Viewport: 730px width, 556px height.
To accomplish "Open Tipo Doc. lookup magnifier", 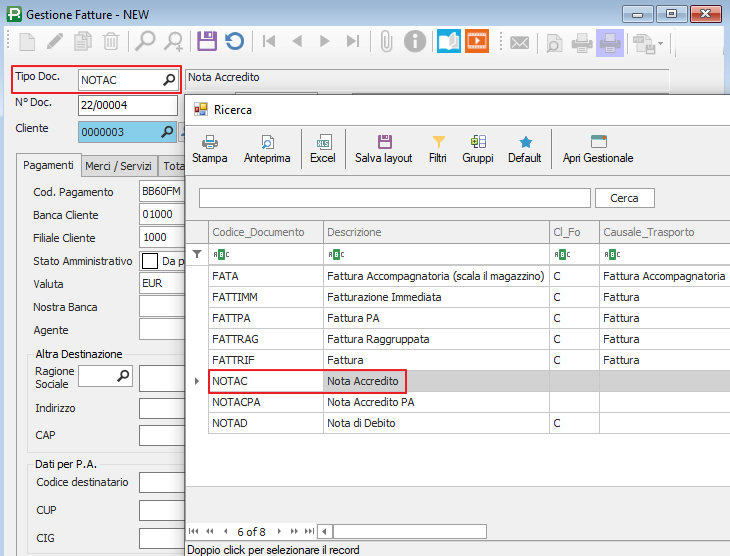I will point(169,79).
